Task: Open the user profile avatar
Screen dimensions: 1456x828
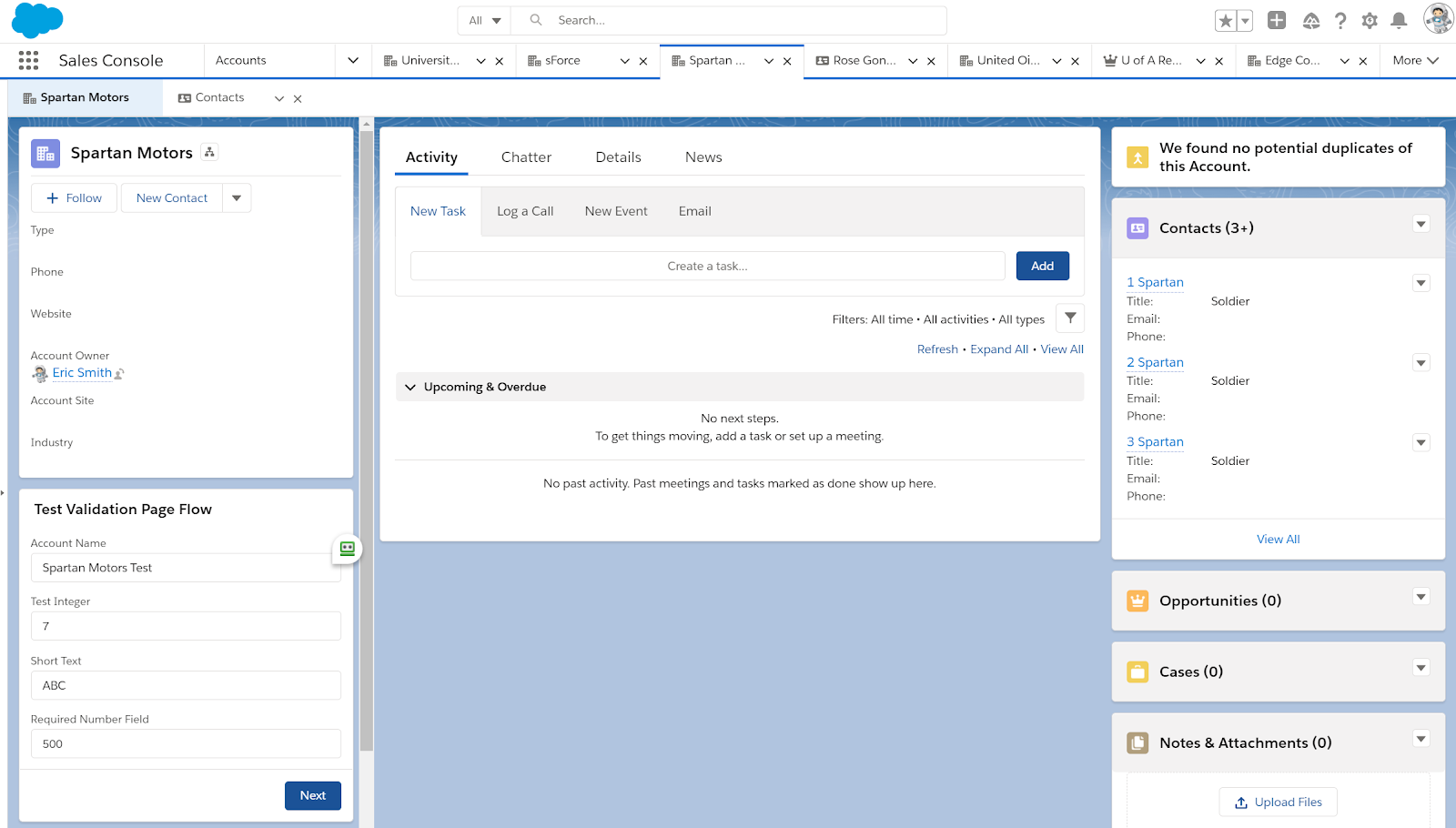Action: click(x=1438, y=18)
